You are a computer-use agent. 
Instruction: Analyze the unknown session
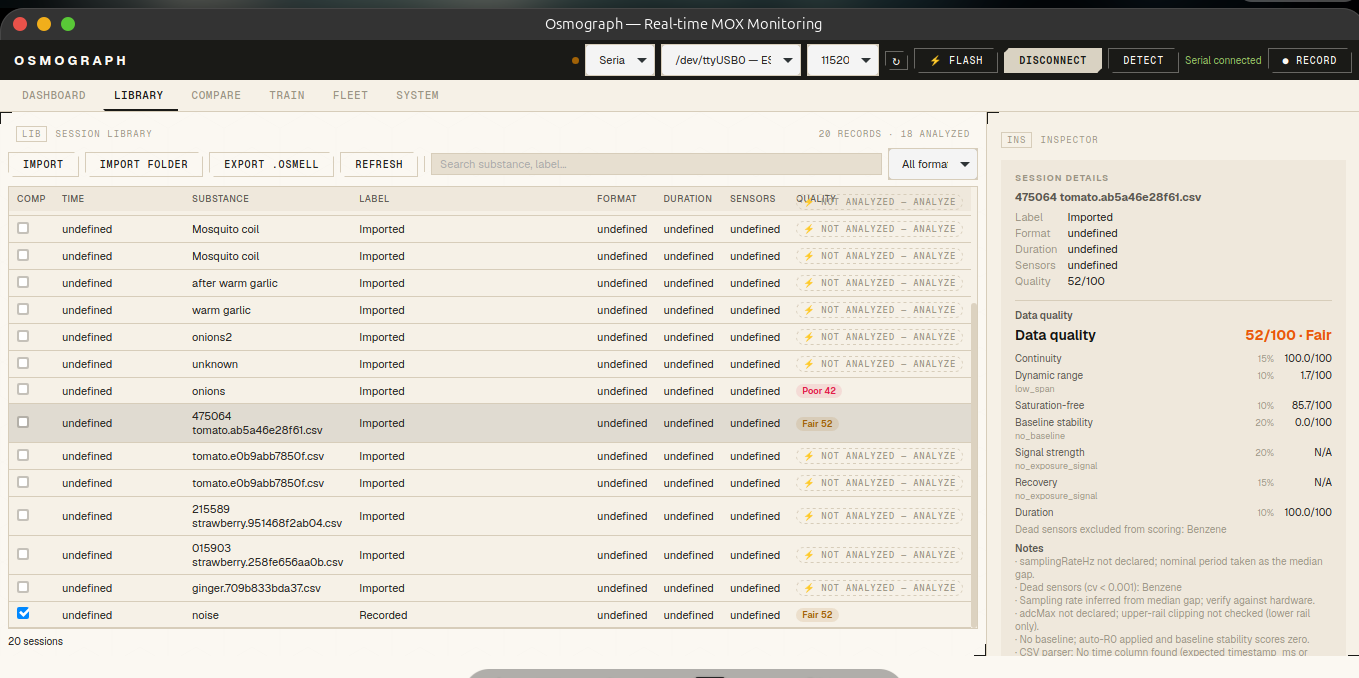(x=879, y=364)
